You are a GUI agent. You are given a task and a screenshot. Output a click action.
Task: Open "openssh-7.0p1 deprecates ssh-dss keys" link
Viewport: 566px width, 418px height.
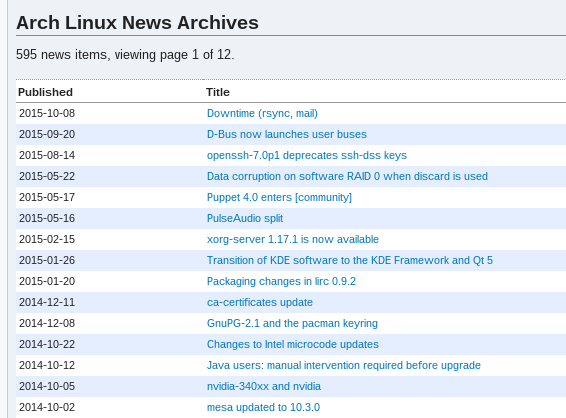(x=306, y=155)
